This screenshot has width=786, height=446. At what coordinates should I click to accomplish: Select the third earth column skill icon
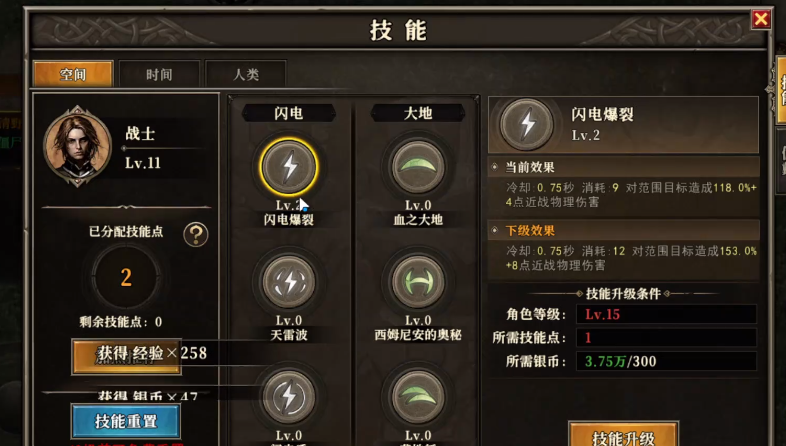coord(418,397)
